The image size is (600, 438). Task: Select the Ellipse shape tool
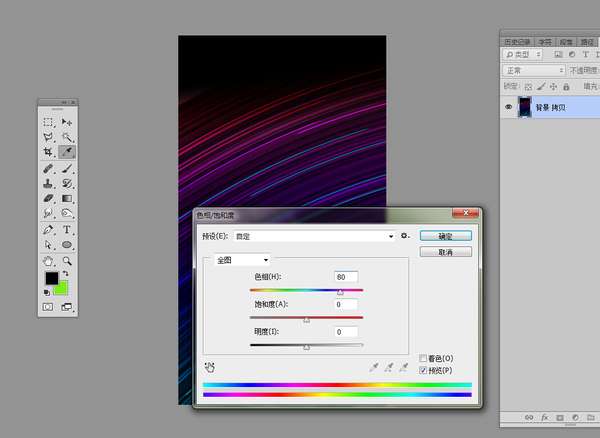(67, 244)
